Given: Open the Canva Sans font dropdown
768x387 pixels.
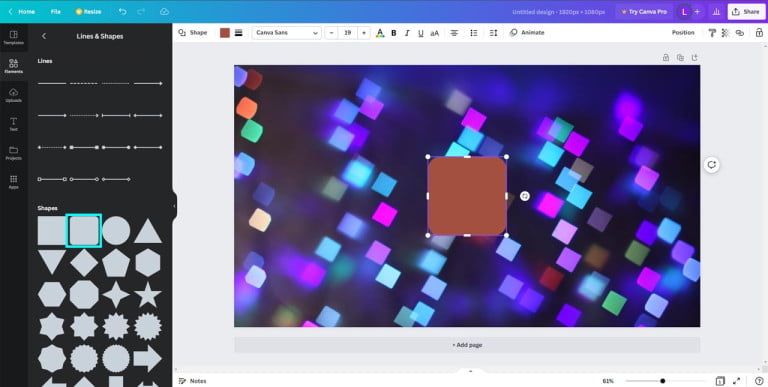Looking at the screenshot, I should tap(287, 33).
